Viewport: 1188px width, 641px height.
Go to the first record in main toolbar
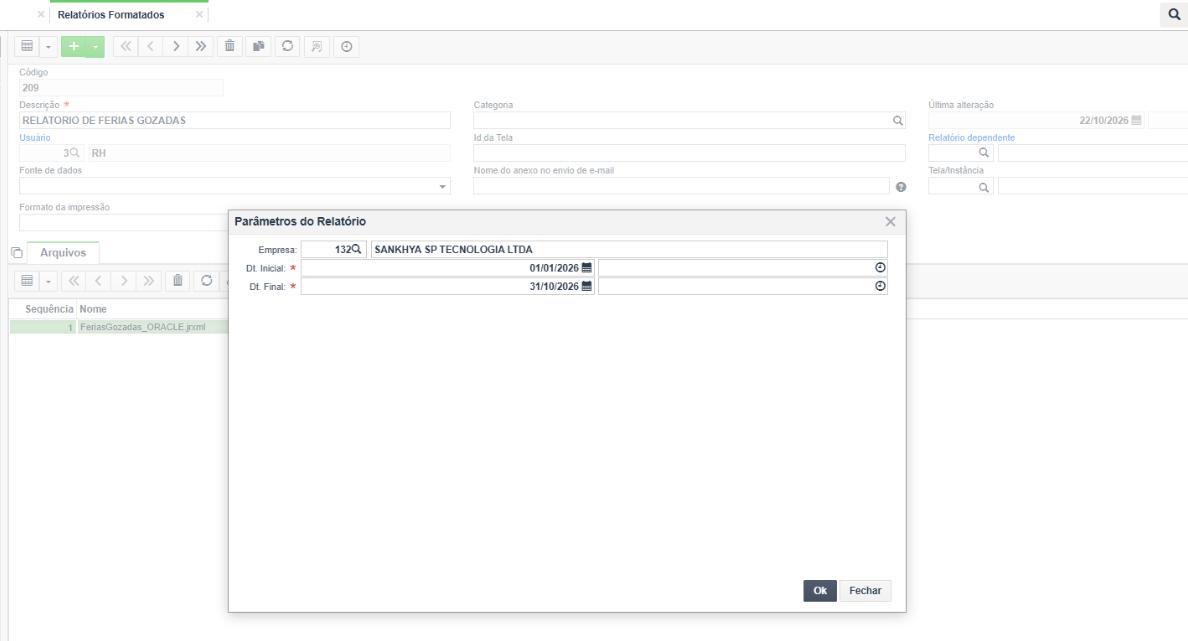pyautogui.click(x=126, y=46)
